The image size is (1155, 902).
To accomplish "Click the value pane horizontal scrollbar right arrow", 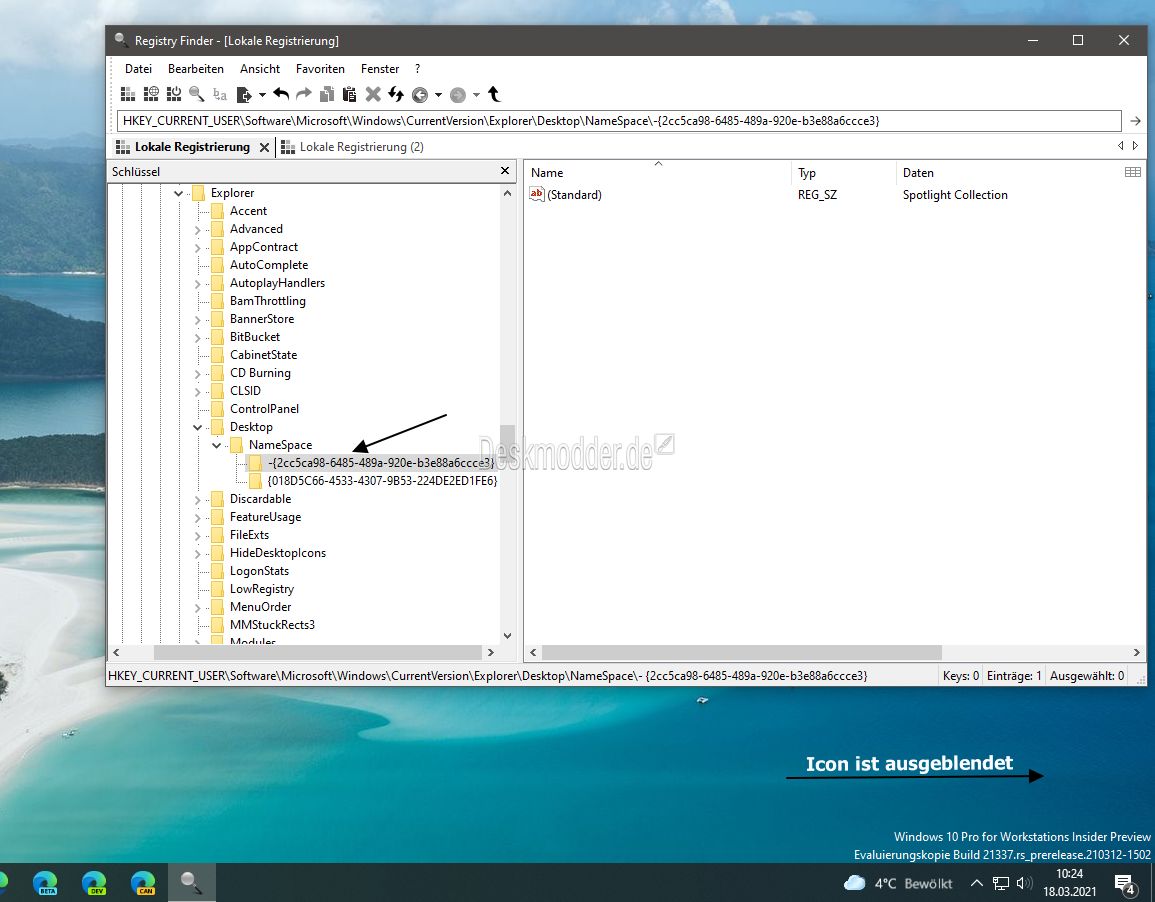I will (1137, 653).
